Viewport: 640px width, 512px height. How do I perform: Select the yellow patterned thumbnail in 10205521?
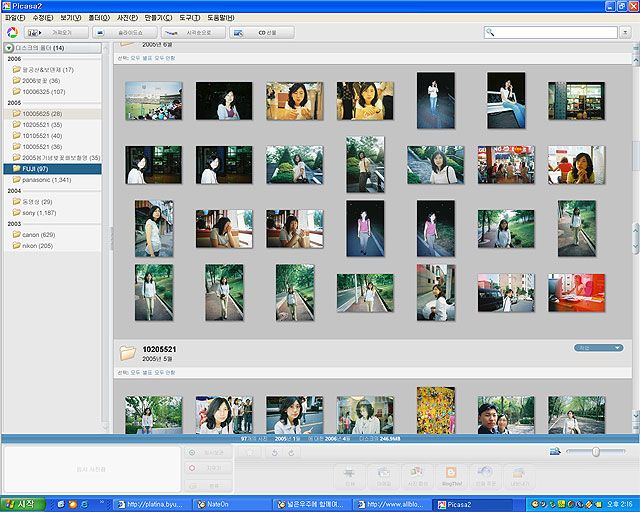pyautogui.click(x=436, y=410)
